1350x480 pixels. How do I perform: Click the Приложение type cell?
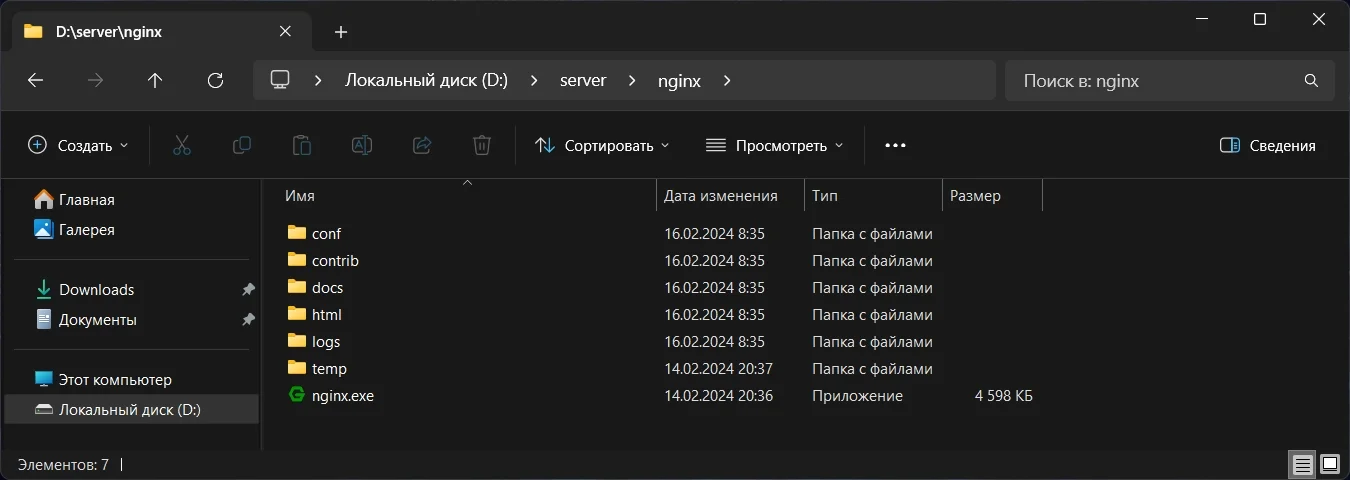[x=857, y=395]
